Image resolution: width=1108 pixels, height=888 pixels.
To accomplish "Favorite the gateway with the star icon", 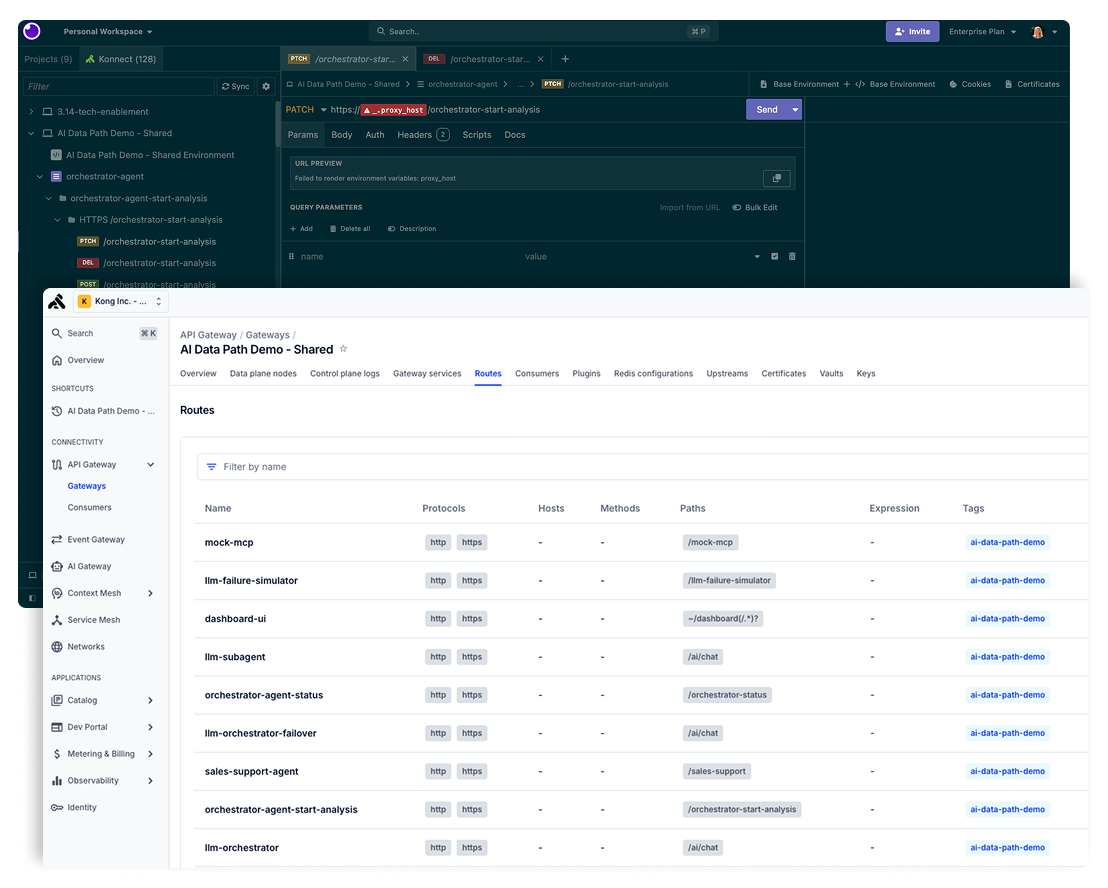I will [x=343, y=349].
